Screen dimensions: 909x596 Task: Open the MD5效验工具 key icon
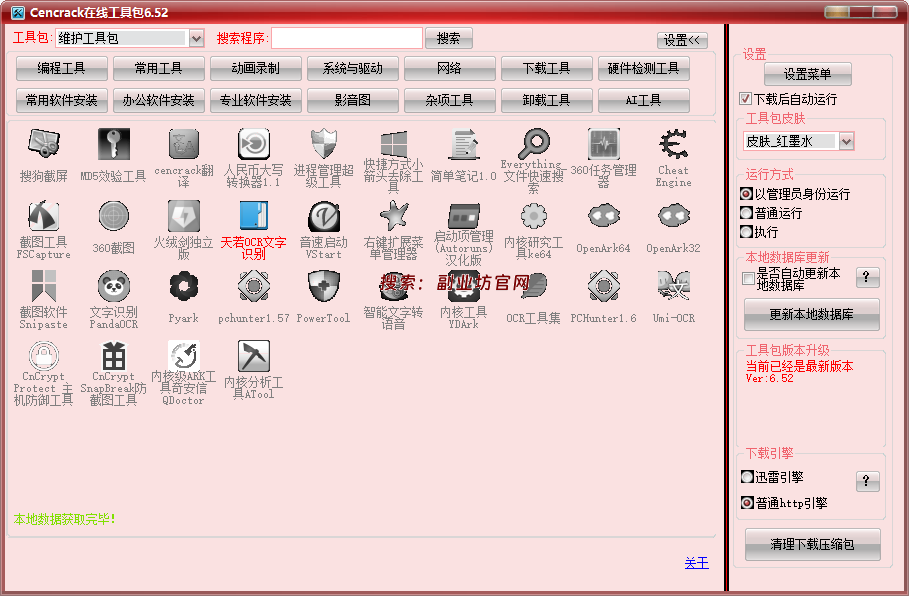point(114,144)
